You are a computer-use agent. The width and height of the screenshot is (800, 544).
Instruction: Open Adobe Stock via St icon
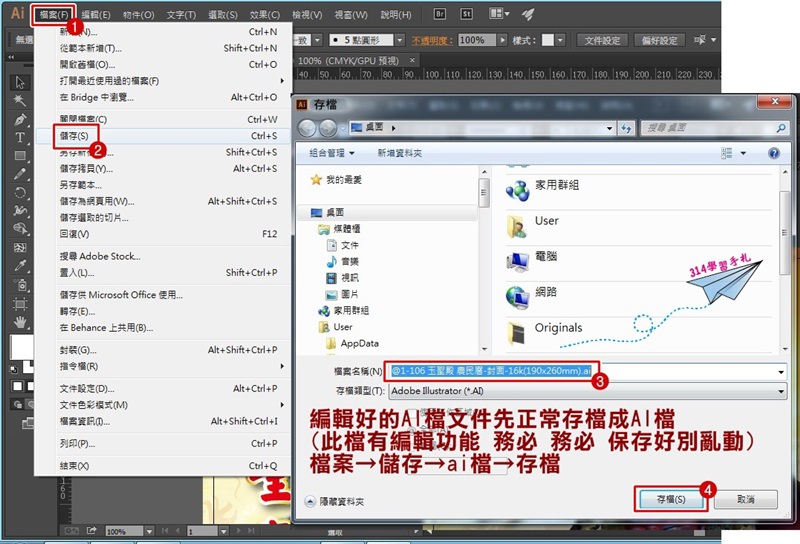[x=466, y=14]
